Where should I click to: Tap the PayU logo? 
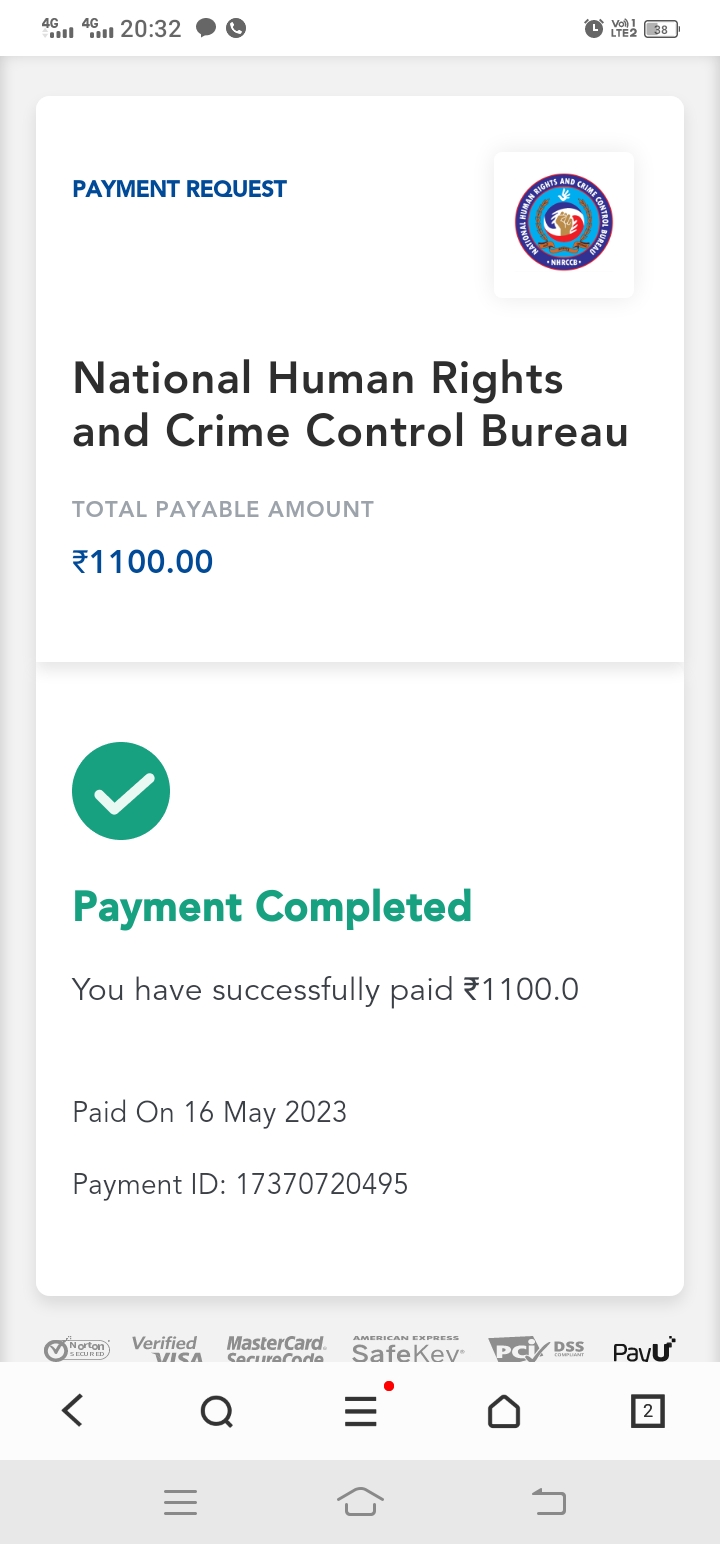pos(644,1350)
